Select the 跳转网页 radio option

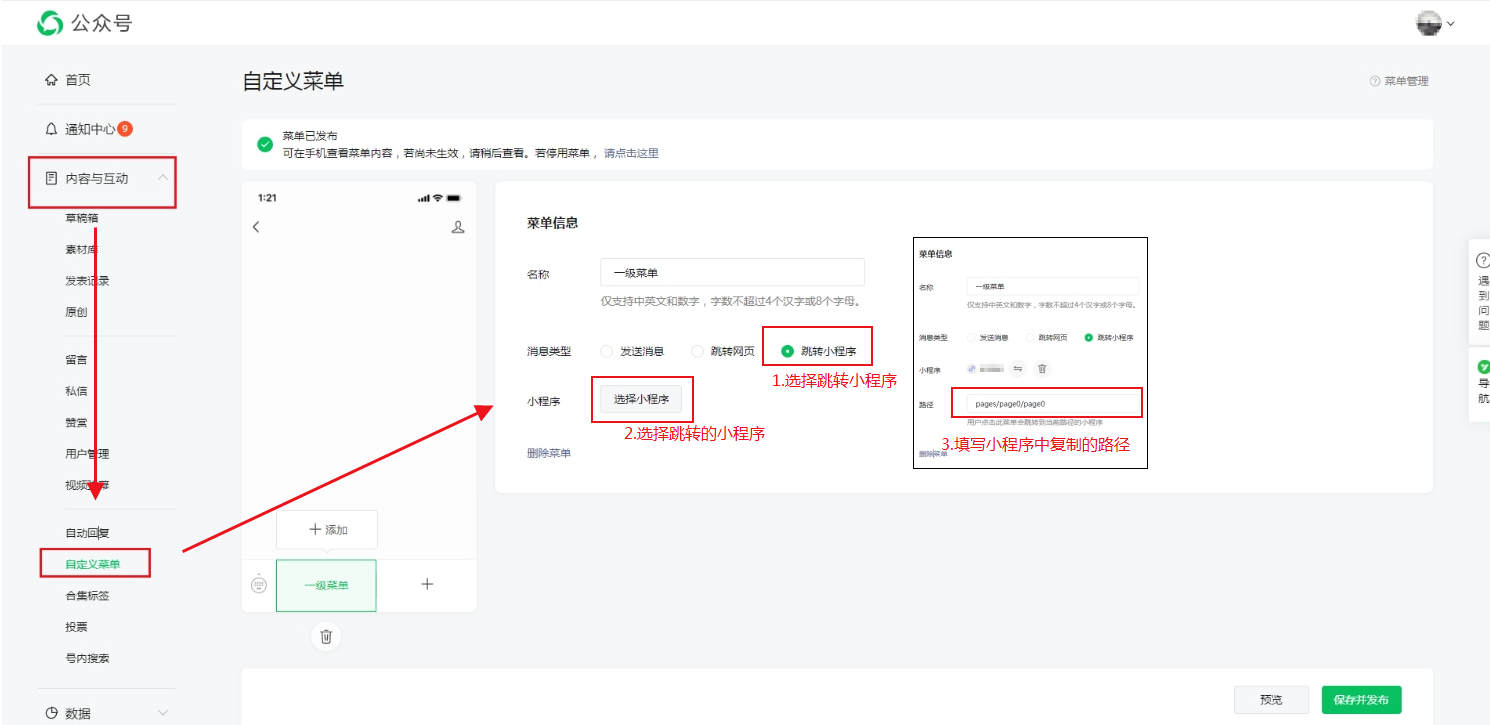pos(697,351)
